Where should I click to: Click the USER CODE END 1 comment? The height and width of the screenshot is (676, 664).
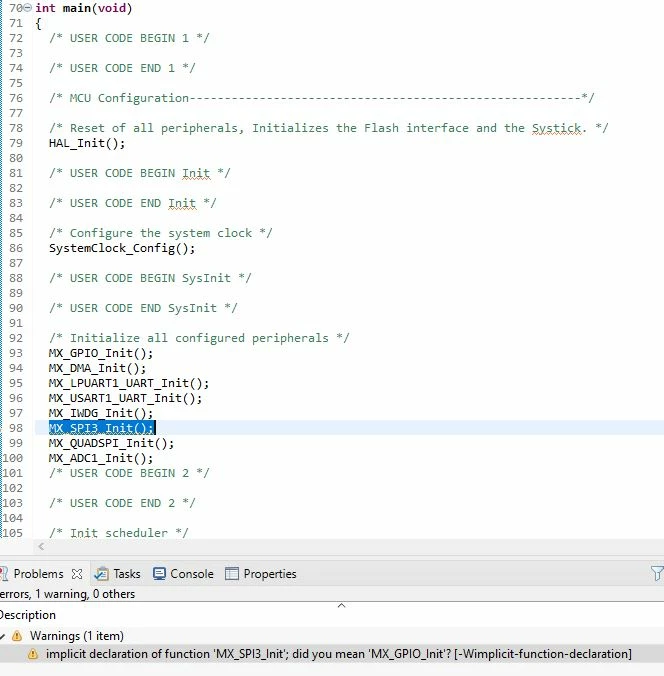tap(122, 68)
